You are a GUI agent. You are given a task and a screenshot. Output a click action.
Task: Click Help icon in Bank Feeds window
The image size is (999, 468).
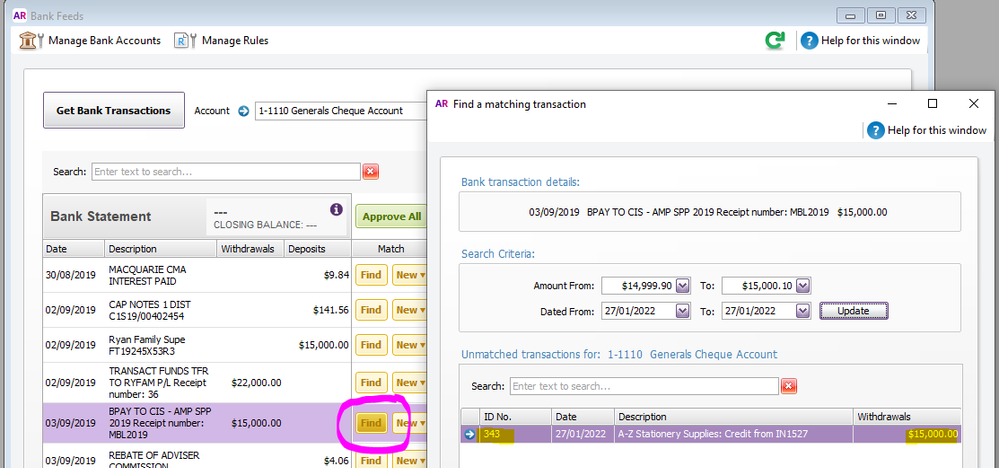[808, 41]
